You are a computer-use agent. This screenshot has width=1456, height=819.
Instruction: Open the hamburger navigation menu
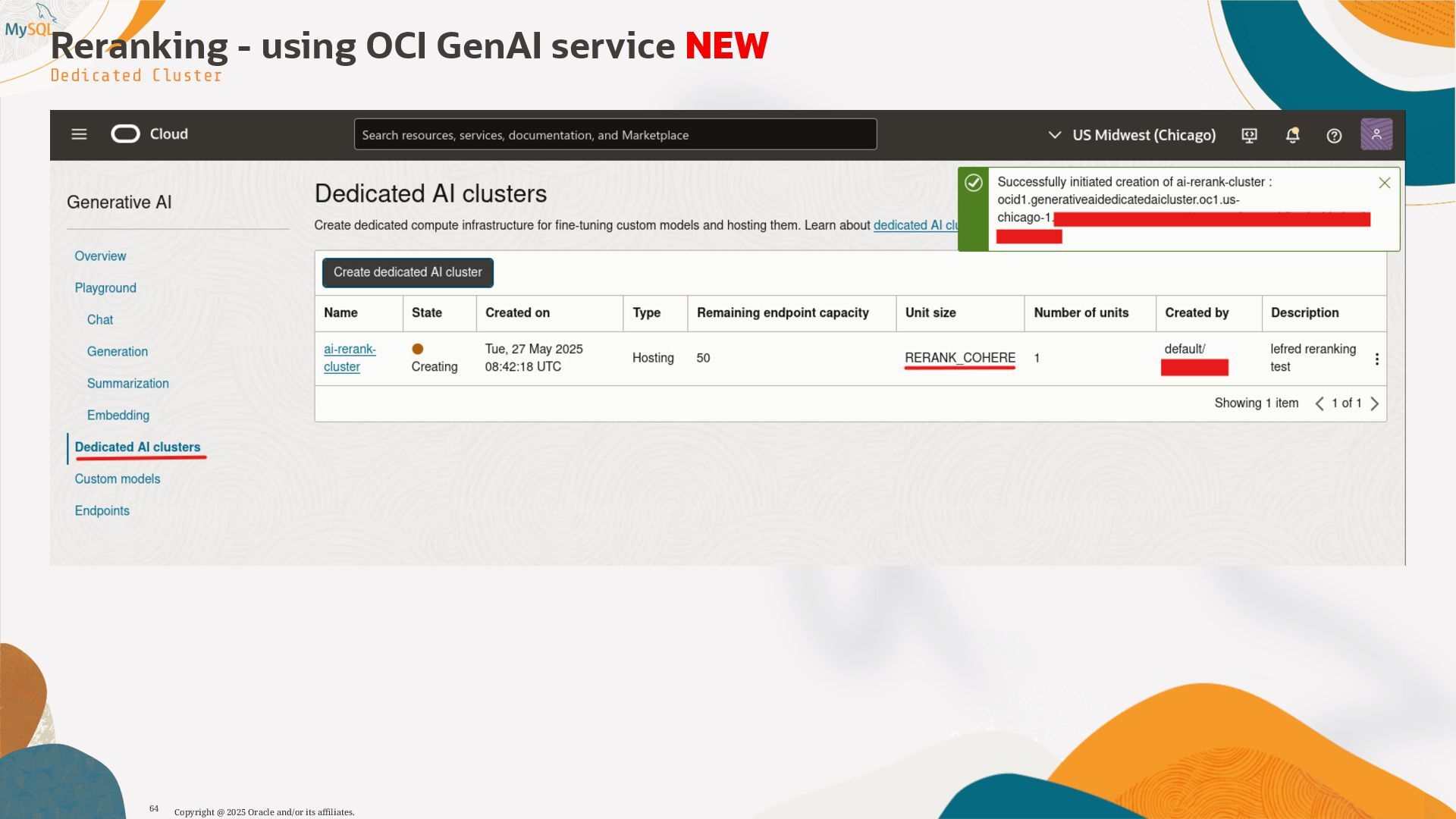[79, 134]
